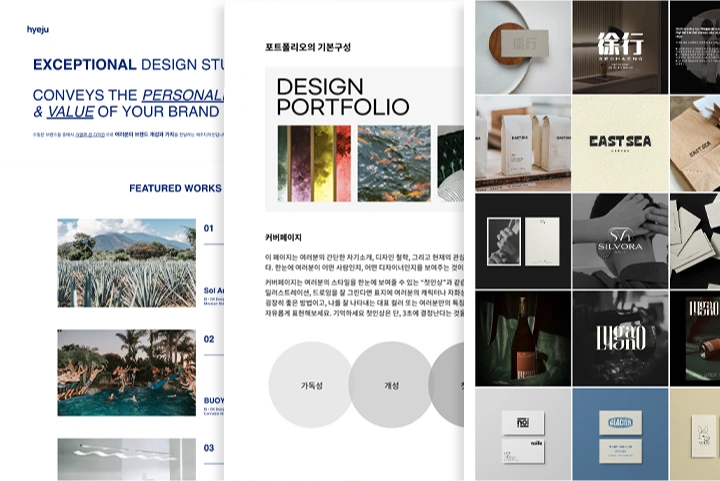Open the brown paper bag EAST SEA tile
Viewport: 720px width, 481px height.
pyautogui.click(x=695, y=144)
